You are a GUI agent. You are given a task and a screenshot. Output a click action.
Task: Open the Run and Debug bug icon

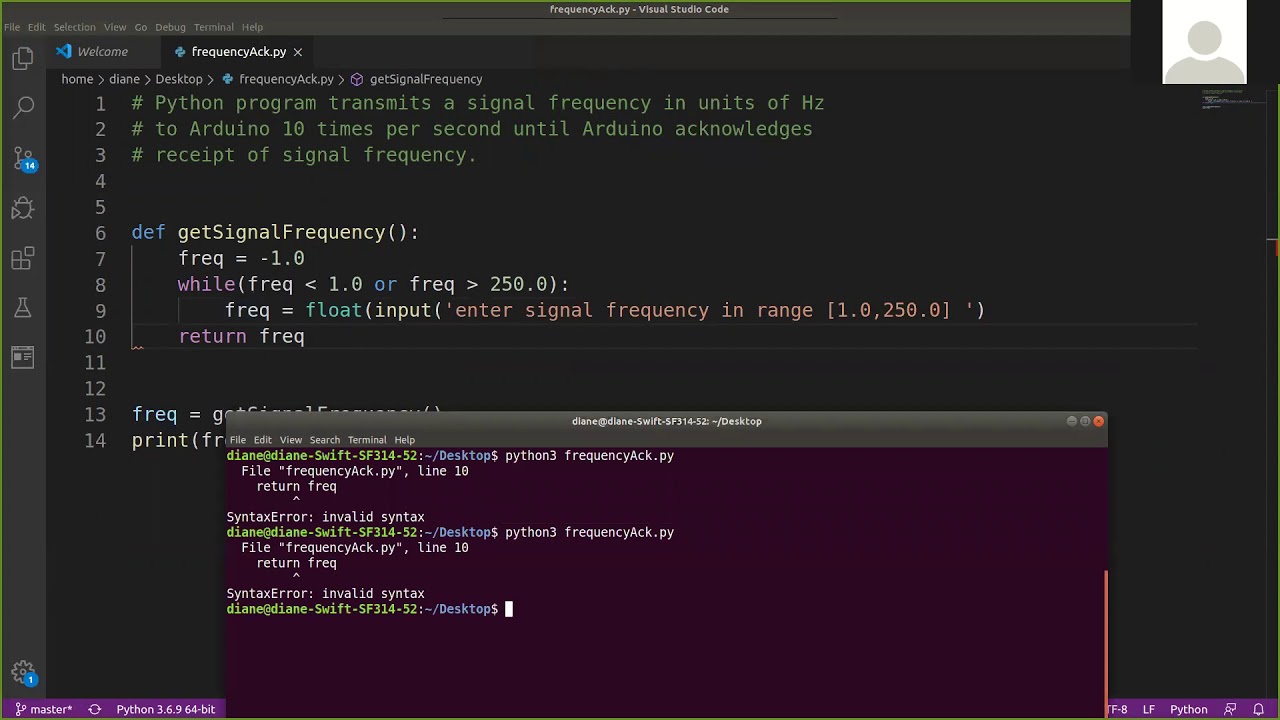23,208
